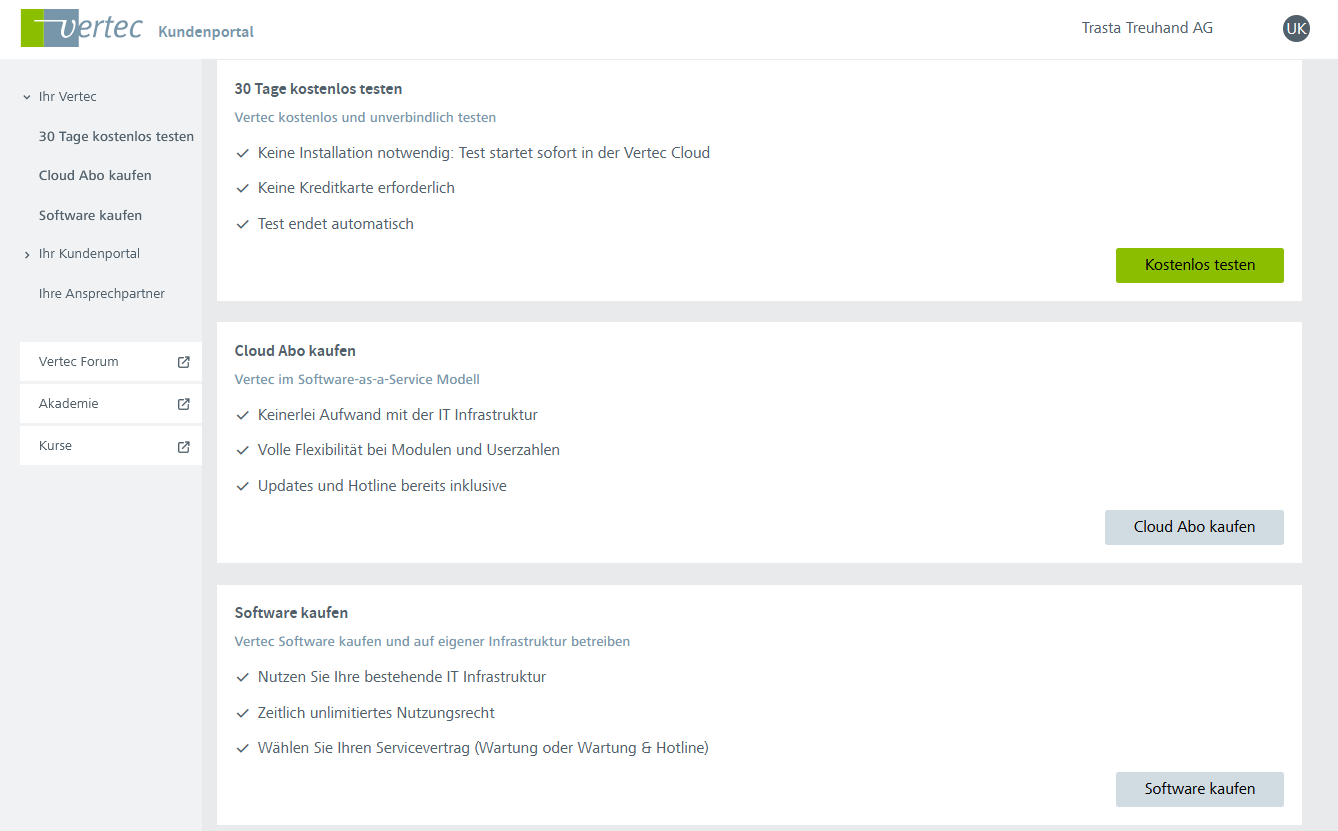Viewport: 1338px width, 831px height.
Task: Click the grey Software kaufen button
Action: click(x=1199, y=789)
